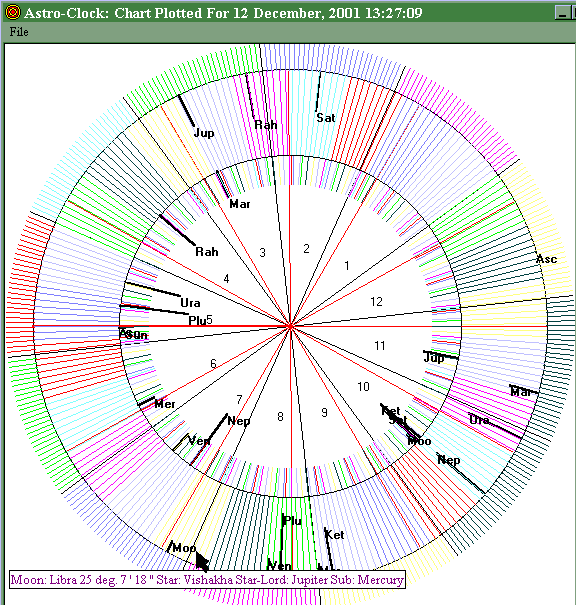
Task: Click the Sat label in the outer ring
Action: (326, 118)
